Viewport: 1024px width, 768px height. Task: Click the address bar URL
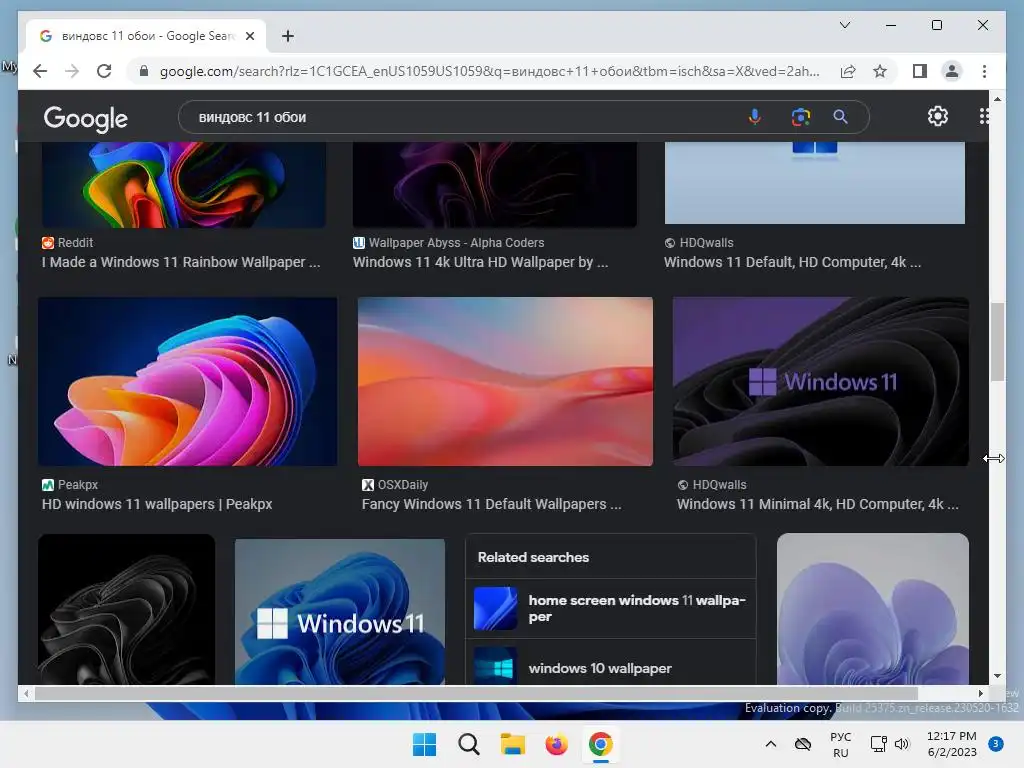489,71
